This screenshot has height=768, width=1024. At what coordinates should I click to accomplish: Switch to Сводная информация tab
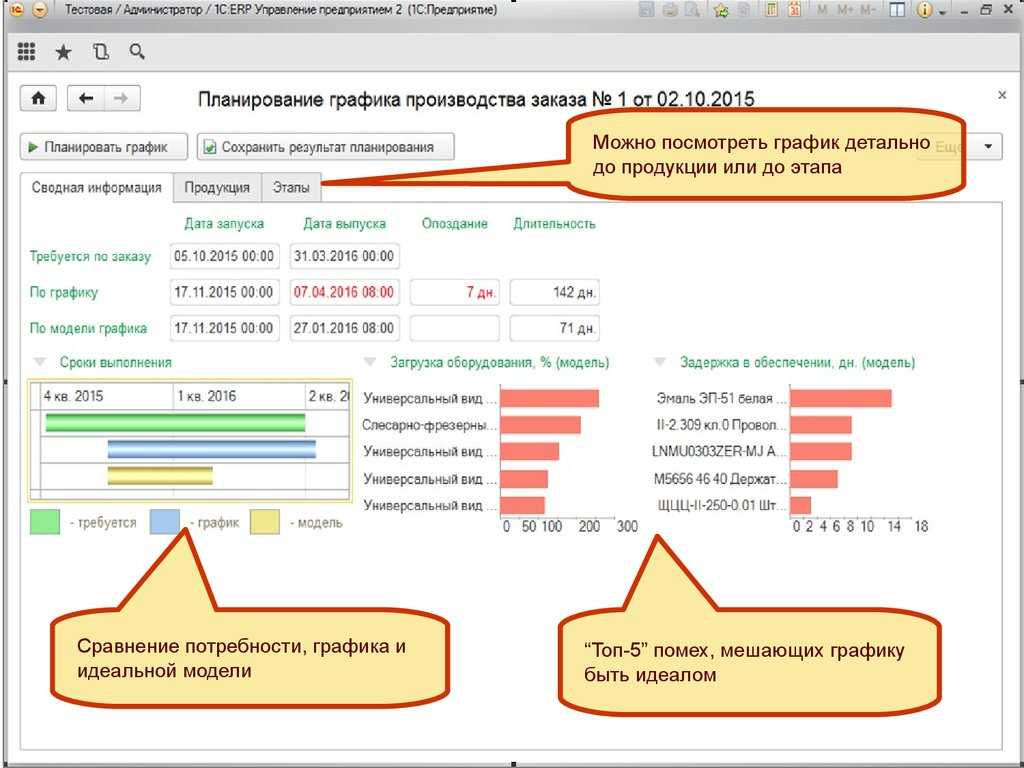[97, 187]
